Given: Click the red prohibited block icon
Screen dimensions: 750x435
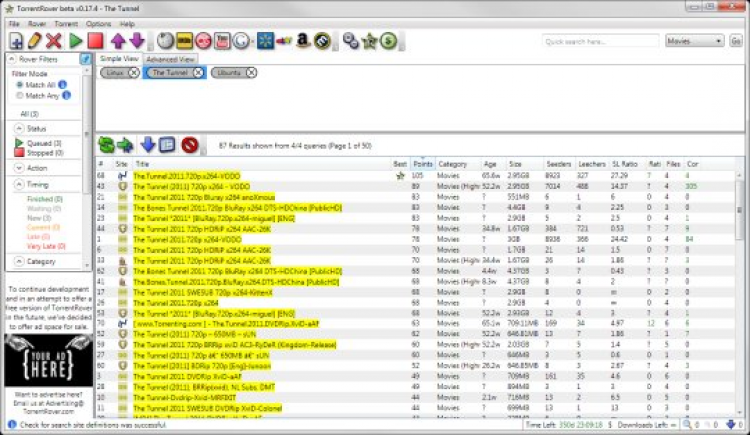Looking at the screenshot, I should [190, 145].
